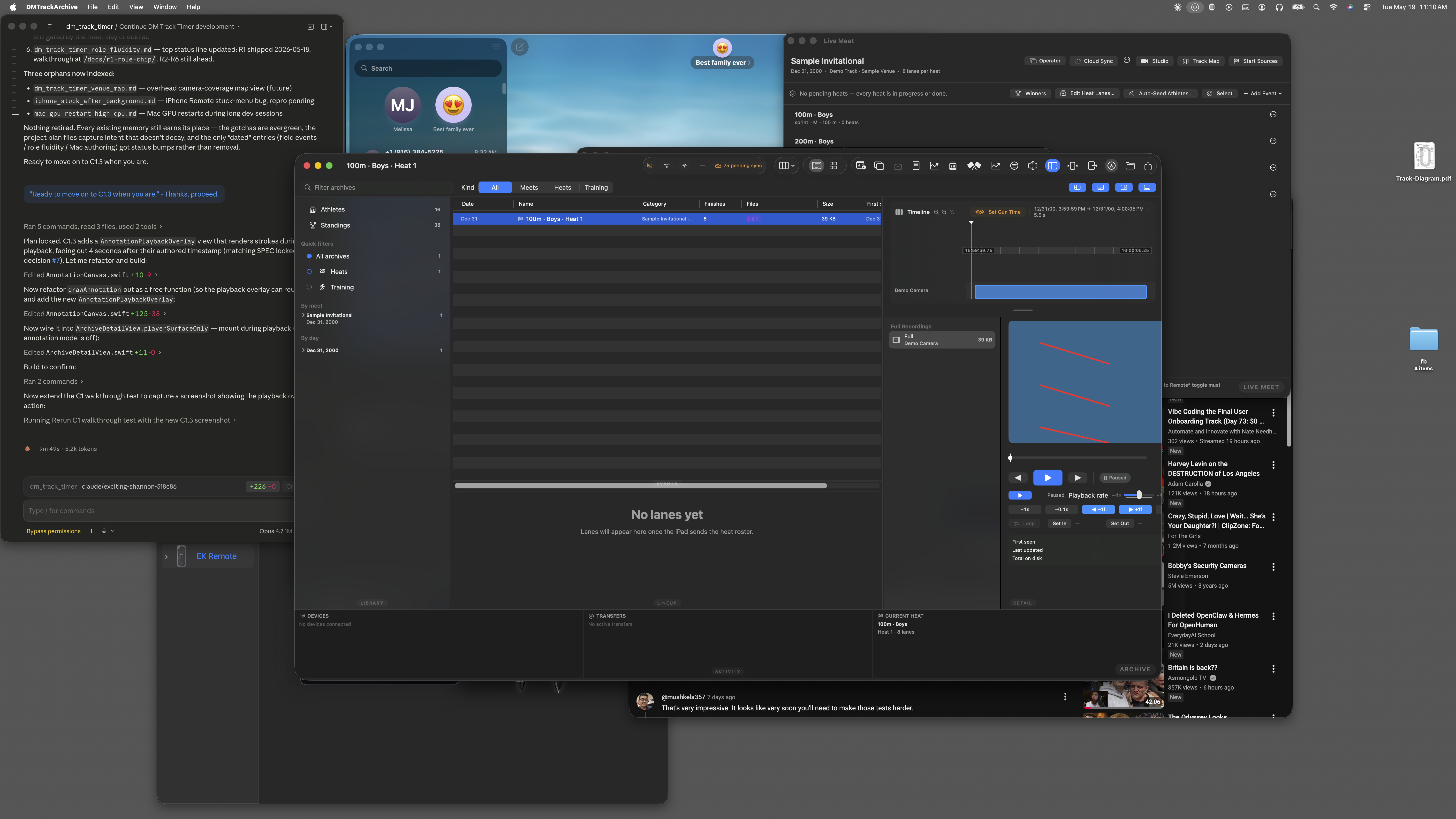Expand Ran 5 commands details
This screenshot has height=819, width=1456.
(x=93, y=227)
